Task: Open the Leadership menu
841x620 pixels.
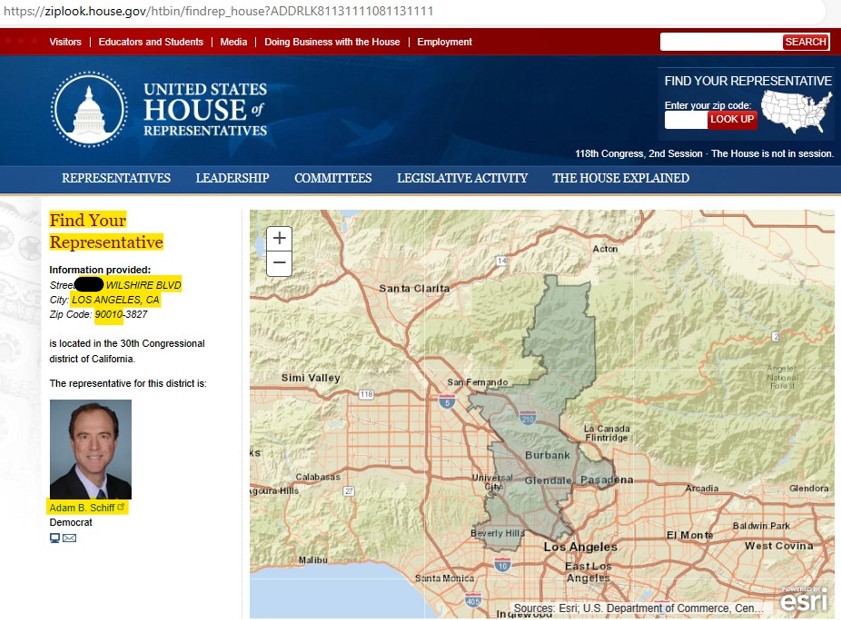Action: tap(232, 178)
